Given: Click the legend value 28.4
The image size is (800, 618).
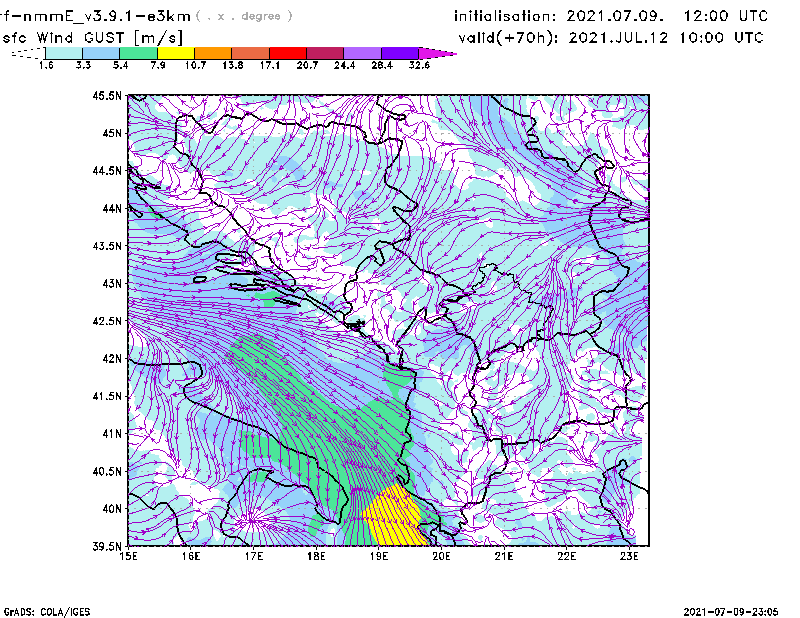Looking at the screenshot, I should (x=382, y=65).
